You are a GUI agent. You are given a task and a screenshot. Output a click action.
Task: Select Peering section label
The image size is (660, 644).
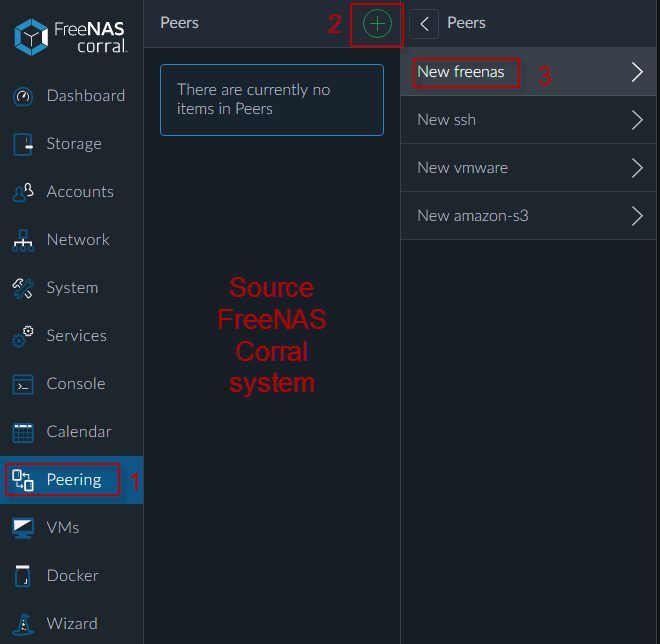(74, 480)
